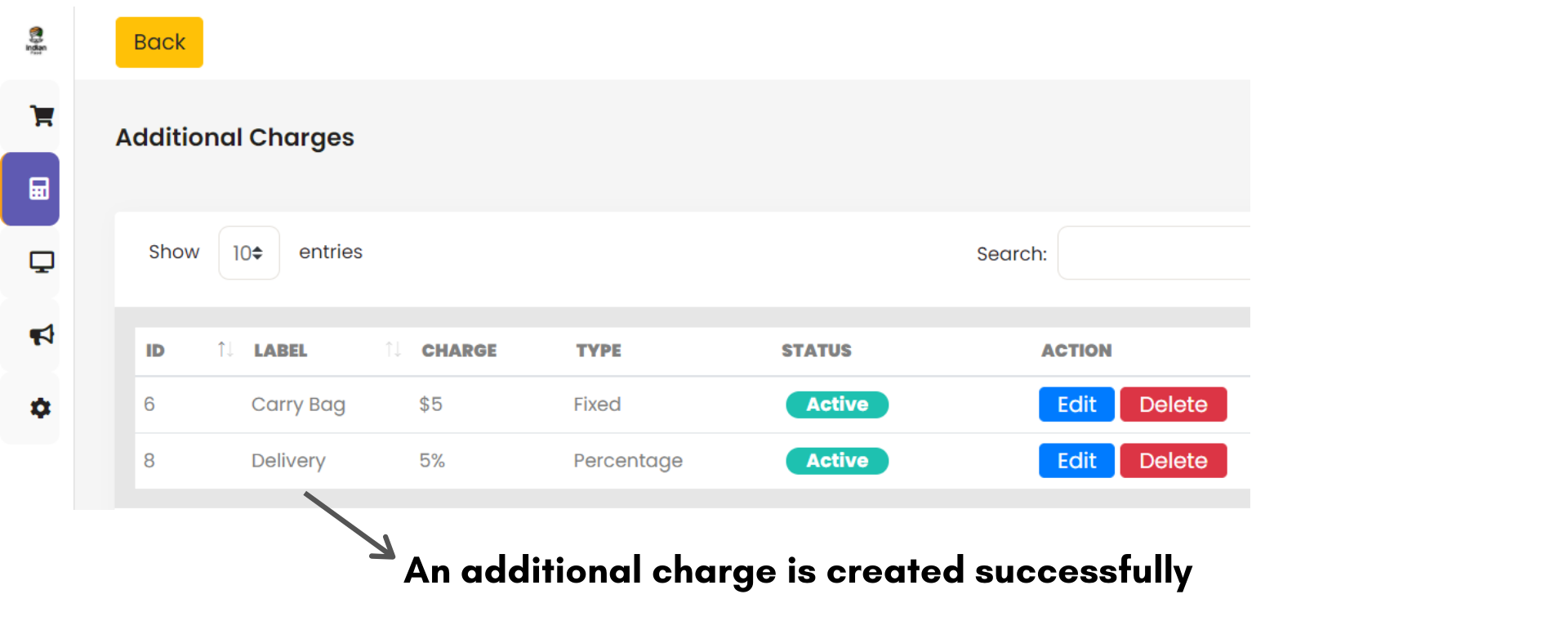
Task: Click the megaphone announcements icon
Action: click(x=41, y=335)
